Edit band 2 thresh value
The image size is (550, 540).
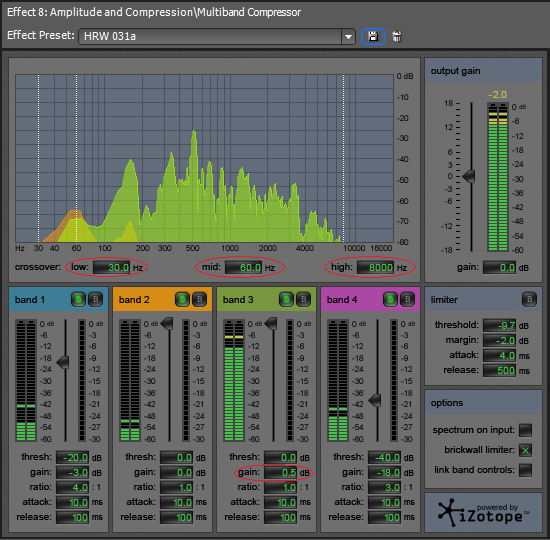point(176,458)
